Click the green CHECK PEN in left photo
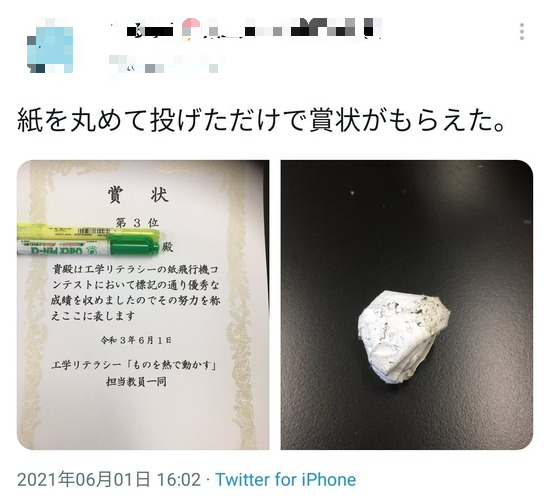 click(x=88, y=248)
